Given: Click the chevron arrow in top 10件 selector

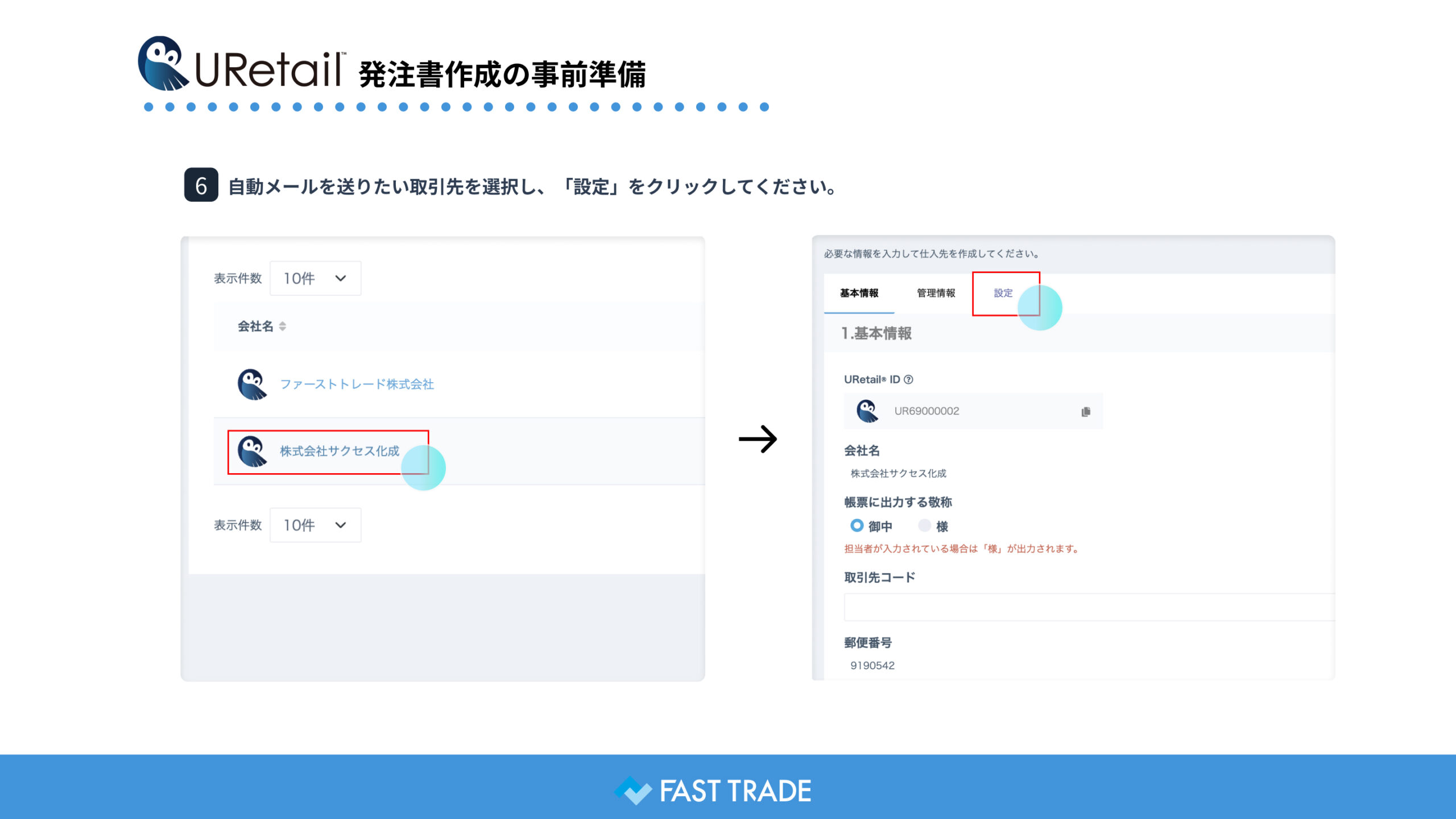Looking at the screenshot, I should click(341, 278).
